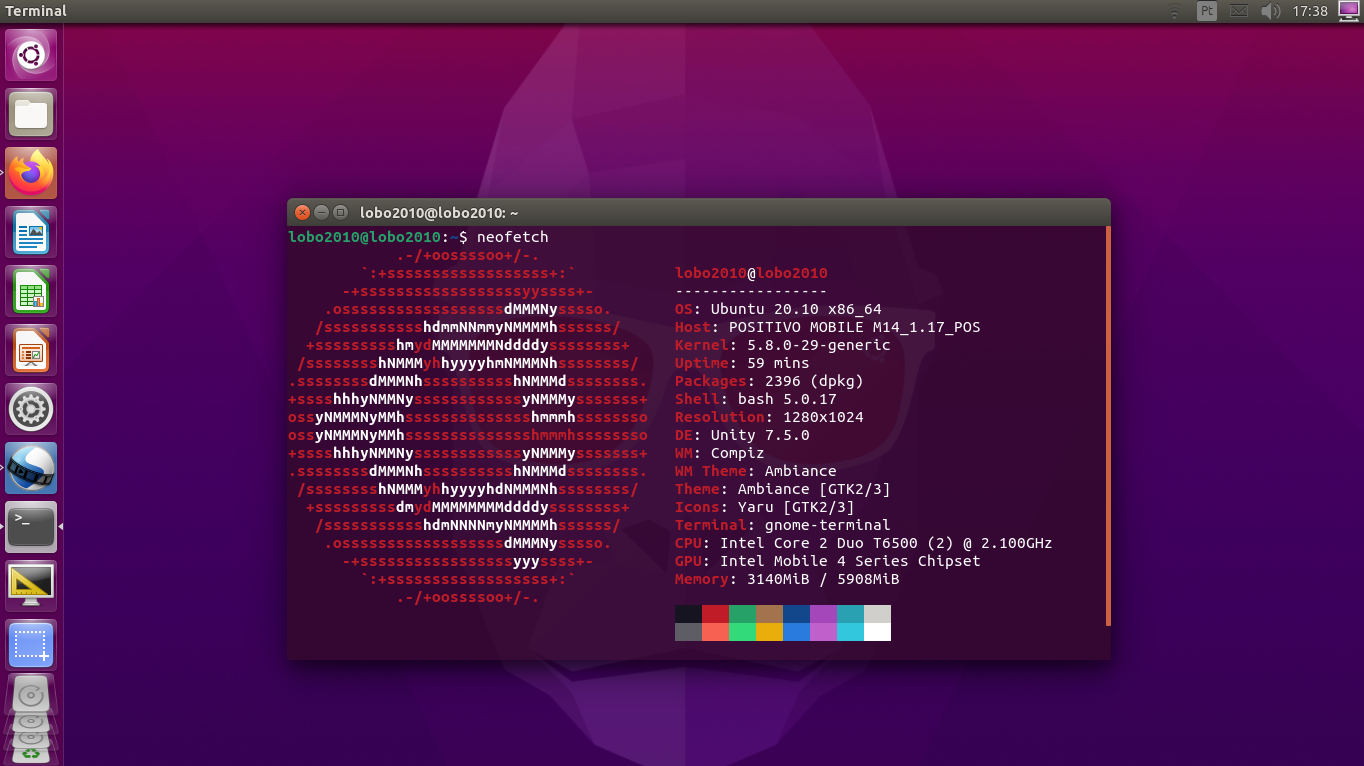The image size is (1364, 766).
Task: Open LibreOffice Calc in the dock
Action: [30, 290]
